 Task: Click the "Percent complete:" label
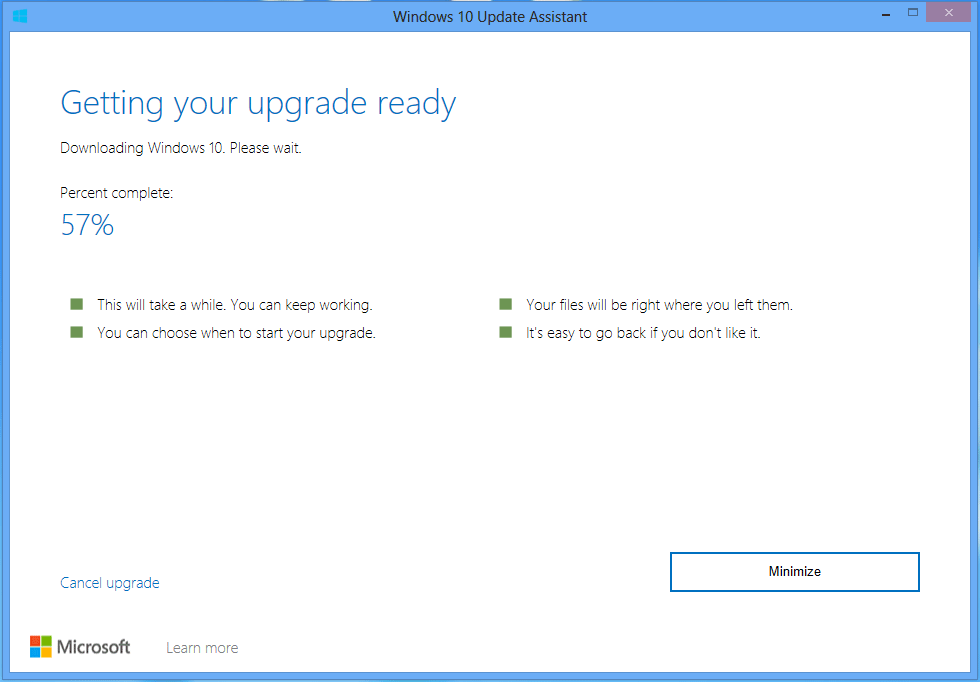pos(116,193)
